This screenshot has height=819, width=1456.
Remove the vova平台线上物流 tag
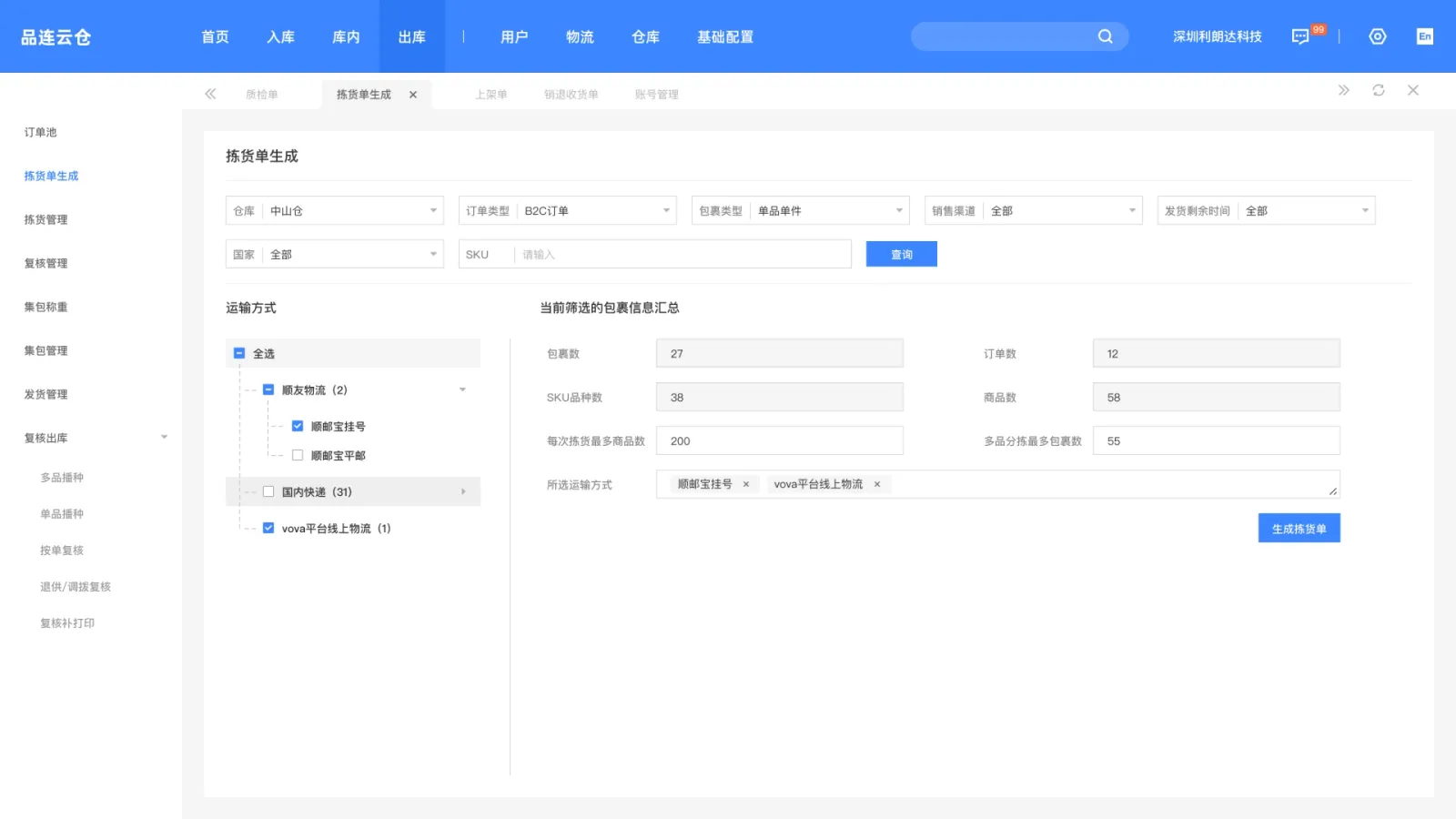coord(877,484)
